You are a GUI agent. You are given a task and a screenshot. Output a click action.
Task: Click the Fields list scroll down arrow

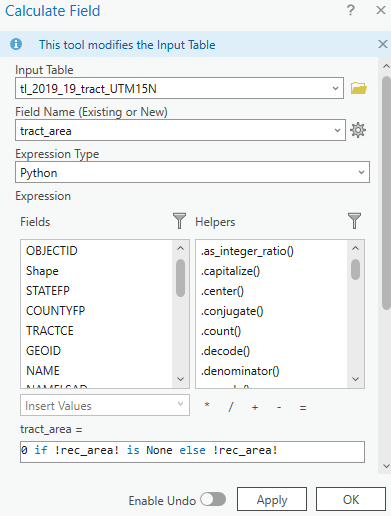181,379
